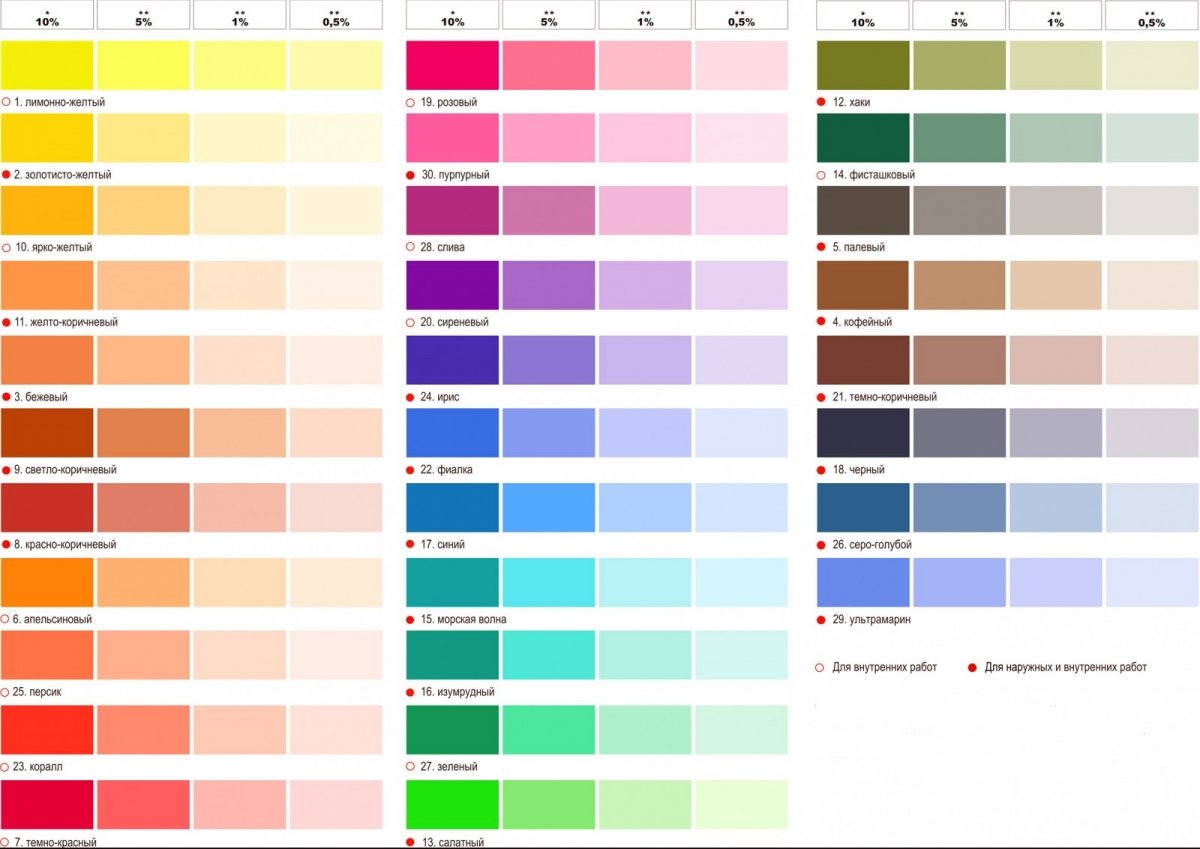Select the 1% swatch of ультрамарин

tap(1055, 582)
